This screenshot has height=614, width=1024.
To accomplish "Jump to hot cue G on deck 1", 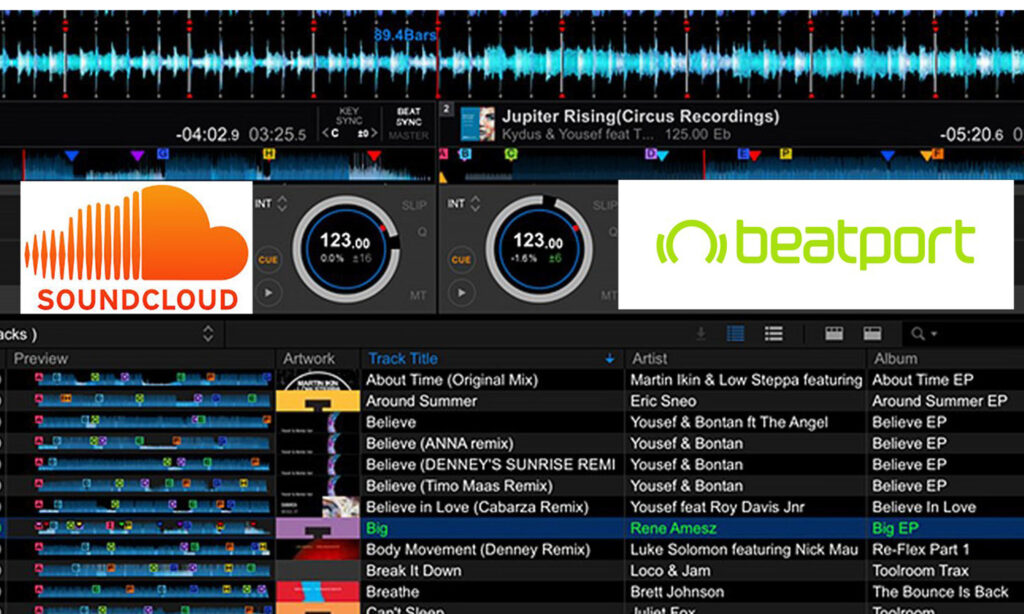I will click(163, 154).
